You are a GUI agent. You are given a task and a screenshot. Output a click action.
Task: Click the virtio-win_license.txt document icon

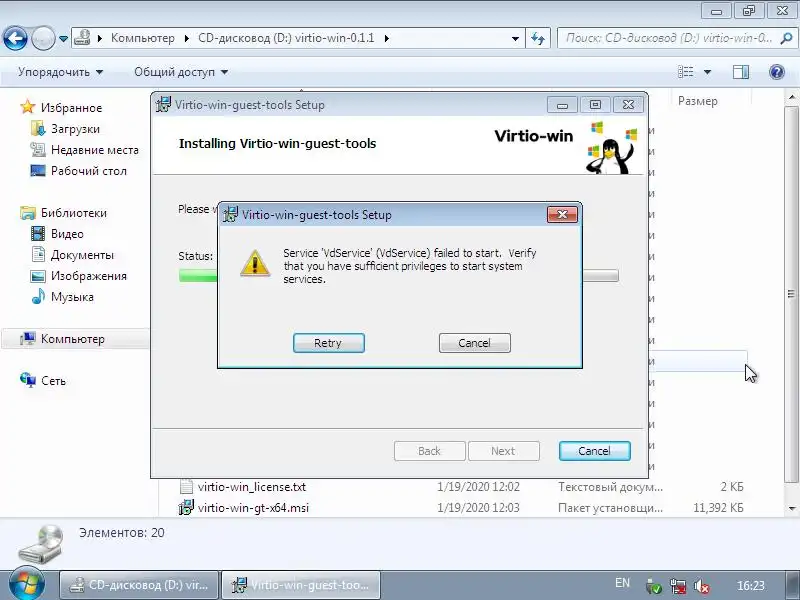tap(186, 487)
